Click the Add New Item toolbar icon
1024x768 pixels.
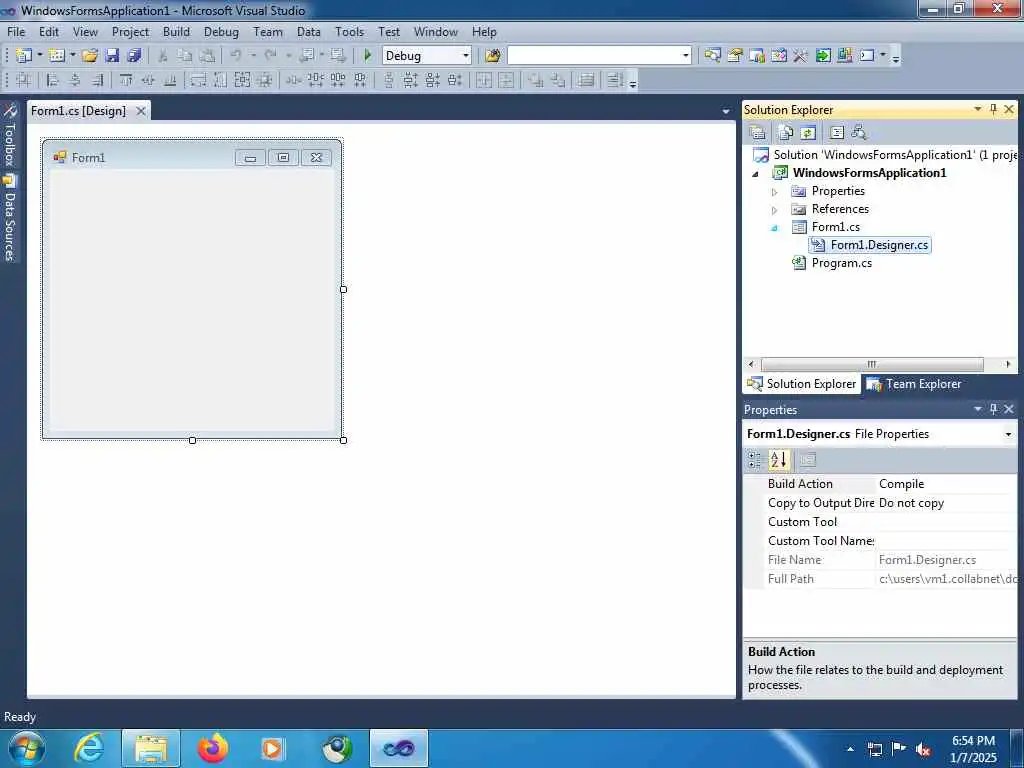(57, 56)
